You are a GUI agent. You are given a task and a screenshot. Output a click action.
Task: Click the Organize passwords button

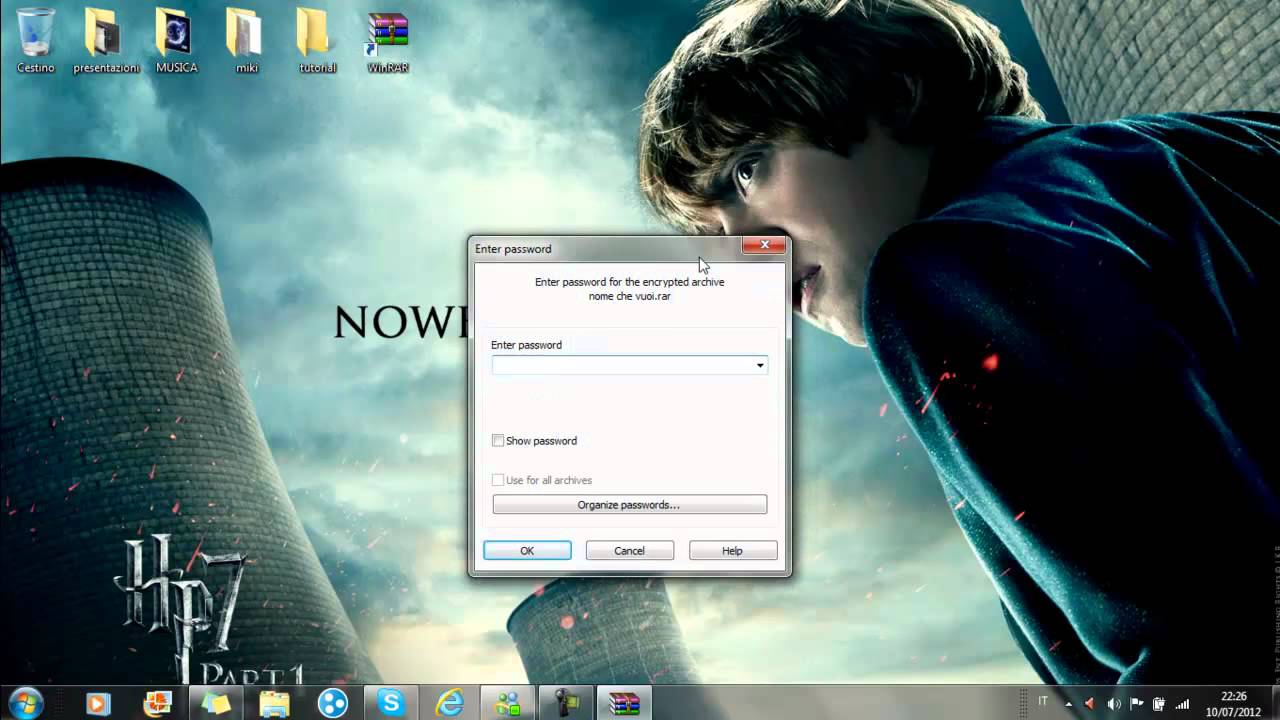click(x=629, y=505)
